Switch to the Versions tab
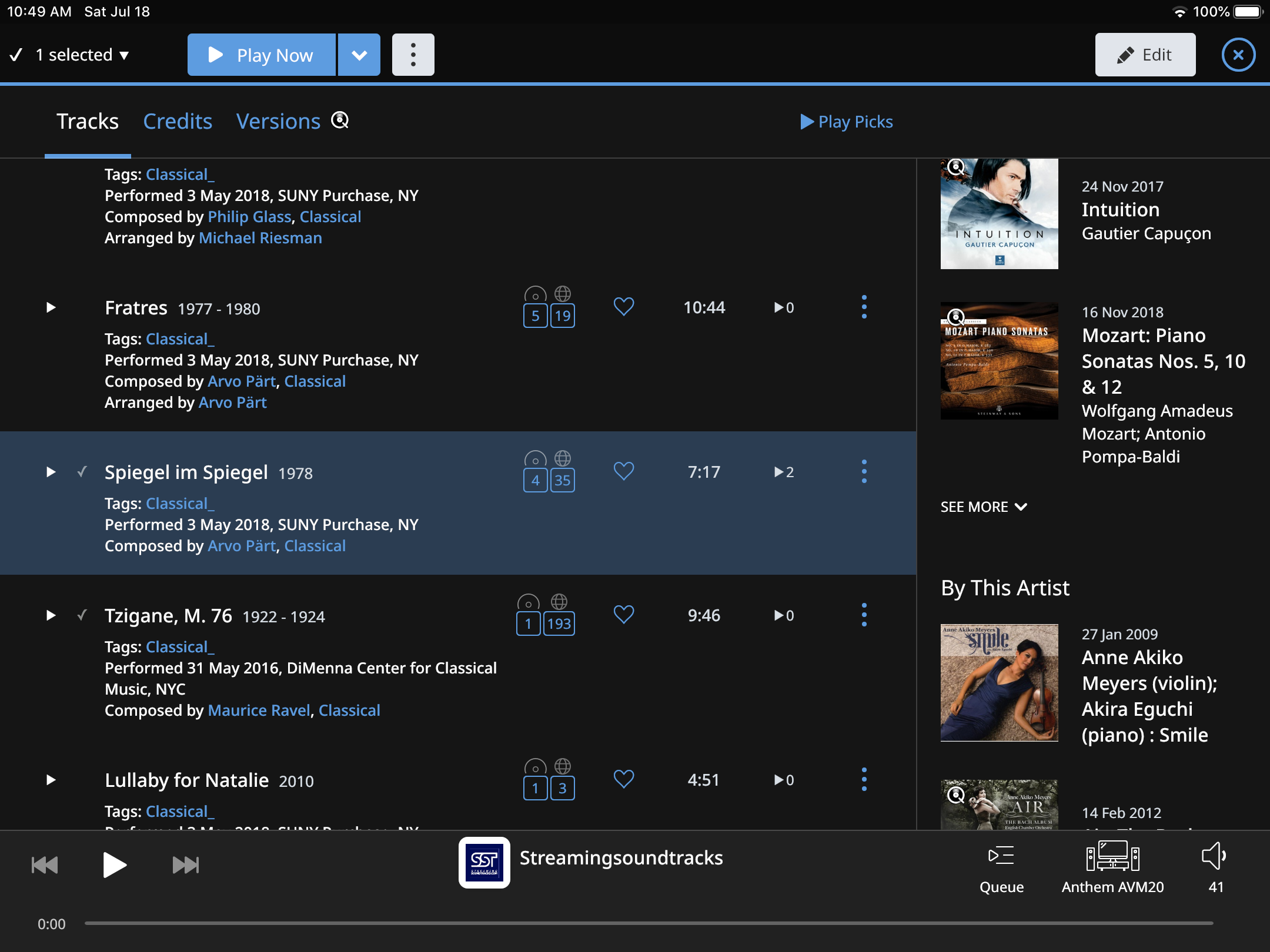The width and height of the screenshot is (1270, 952). coord(278,122)
